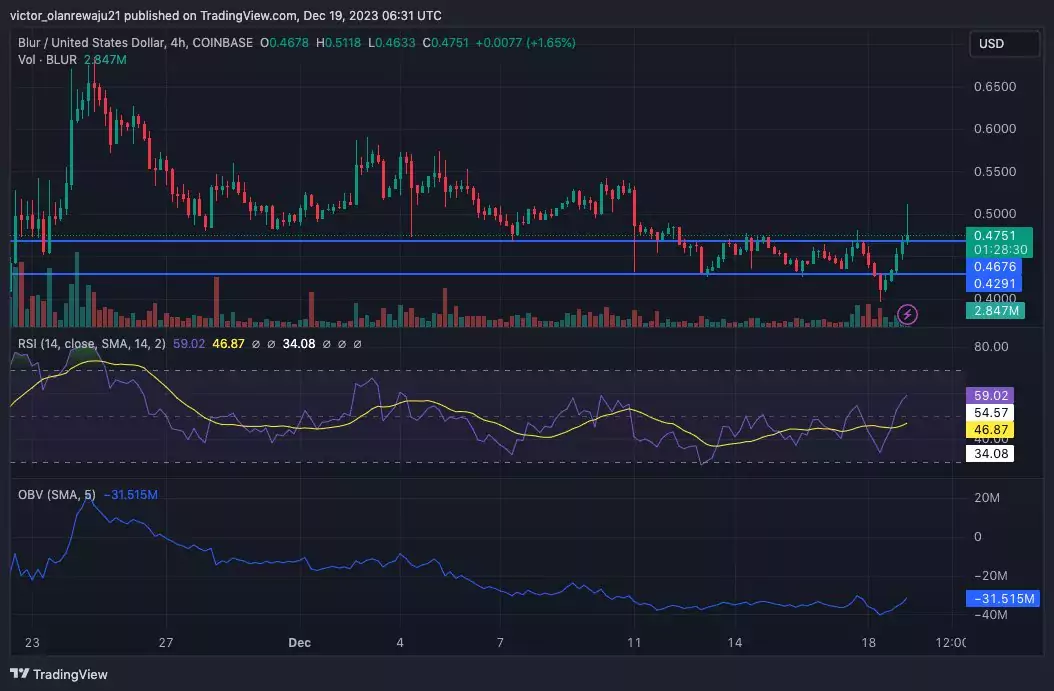Click the high value H0.5118
The image size is (1054, 691).
(338, 42)
